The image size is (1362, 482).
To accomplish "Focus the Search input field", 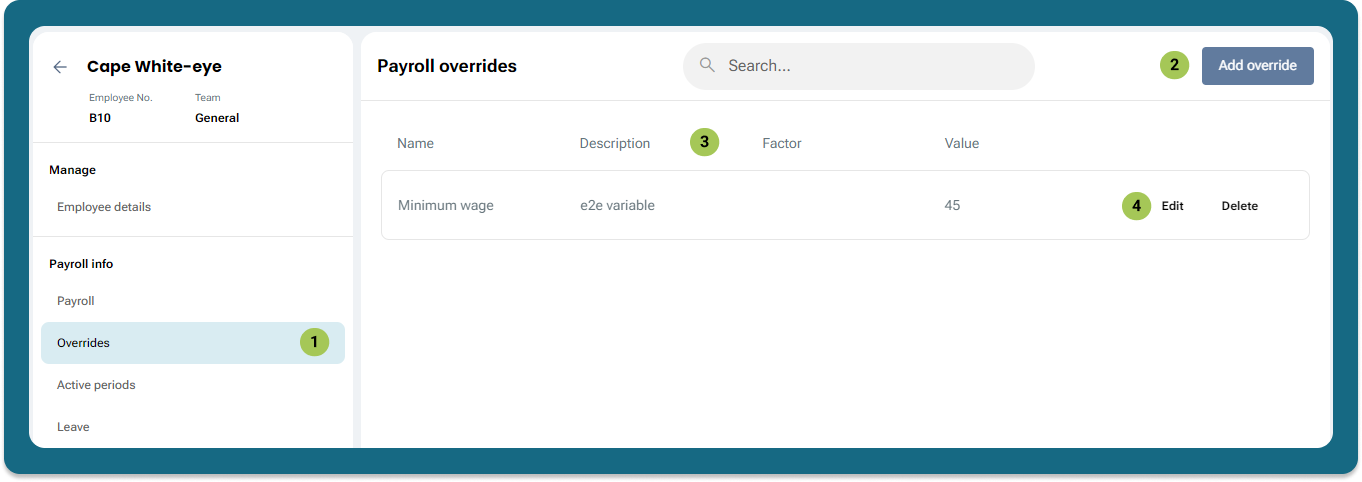I will (870, 66).
